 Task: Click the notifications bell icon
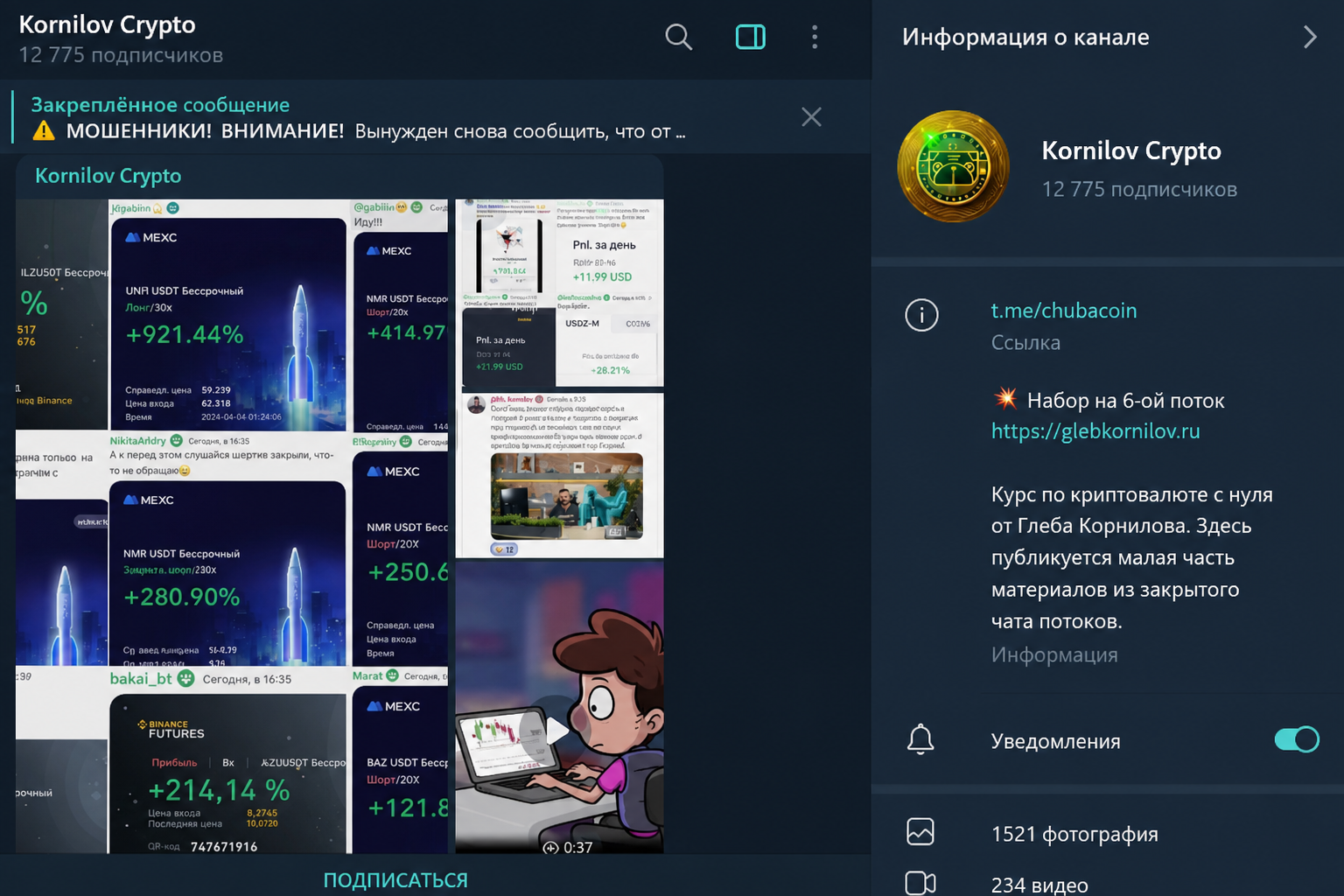920,740
